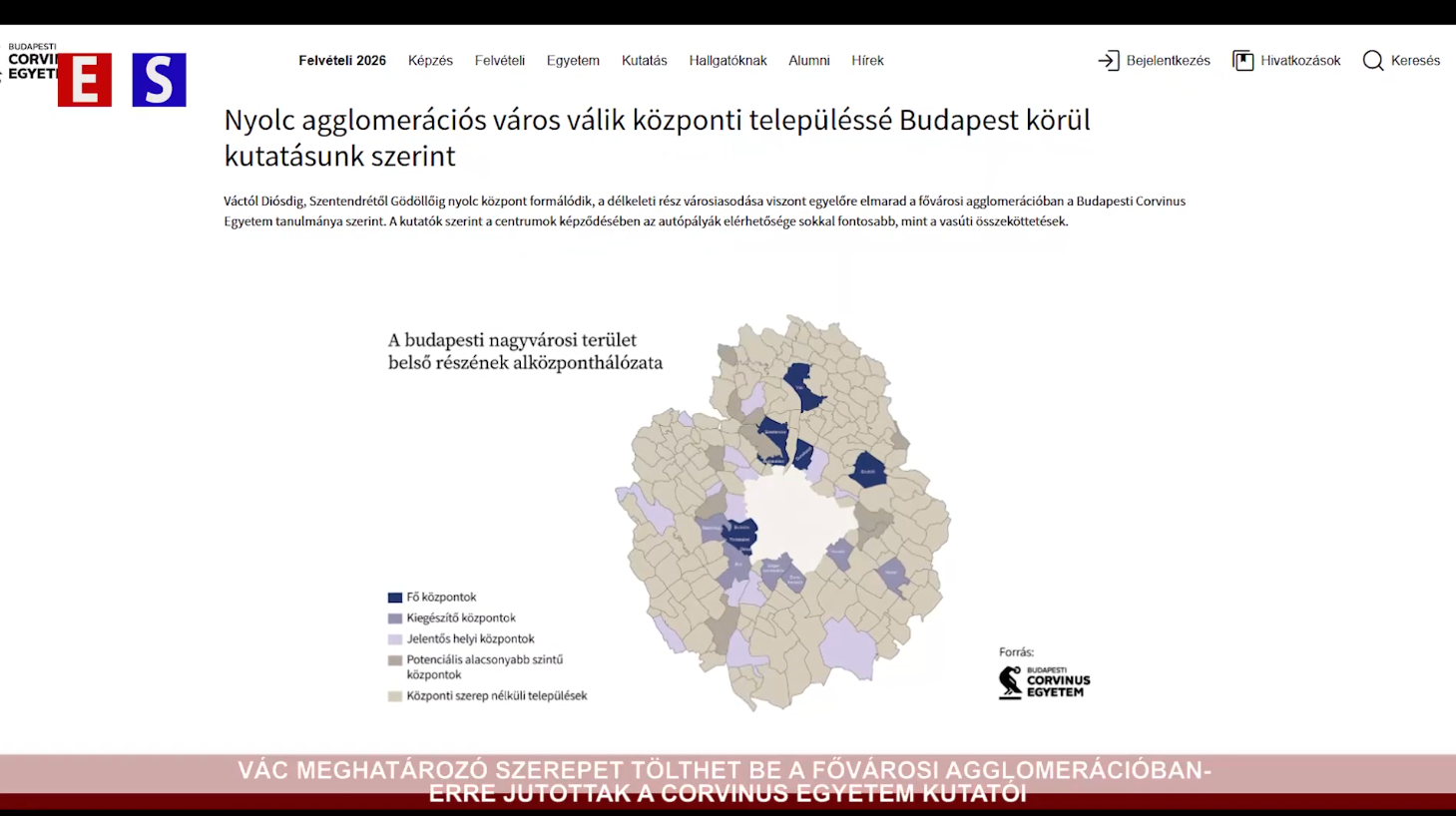The width and height of the screenshot is (1456, 816).
Task: Click the Budapesti Corvinus Egyetem header logo
Action: click(30, 55)
